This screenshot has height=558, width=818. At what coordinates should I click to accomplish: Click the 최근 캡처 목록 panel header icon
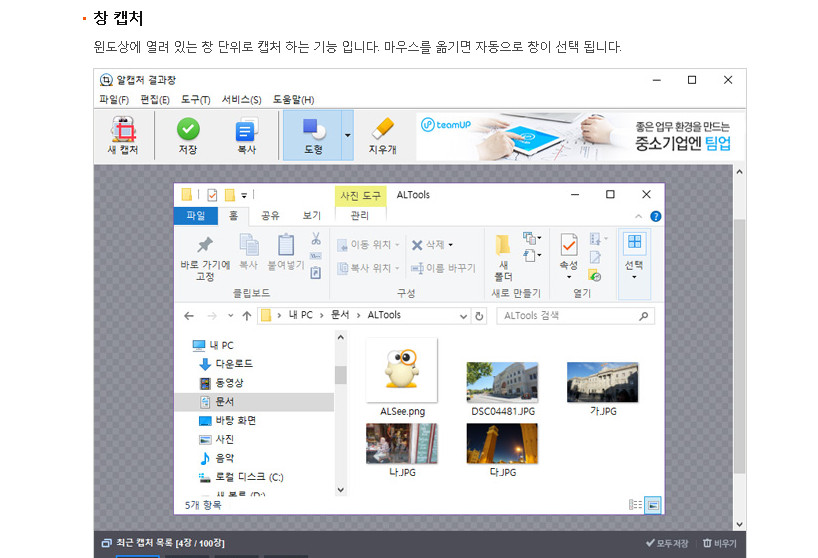point(106,543)
